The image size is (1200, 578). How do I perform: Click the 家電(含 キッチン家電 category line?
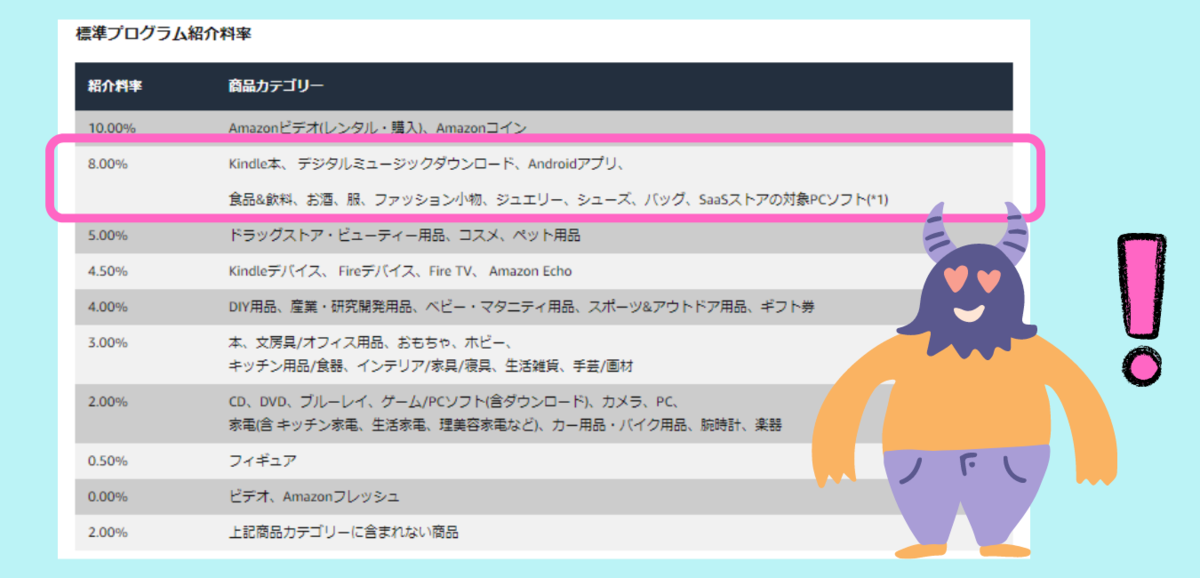pos(505,425)
